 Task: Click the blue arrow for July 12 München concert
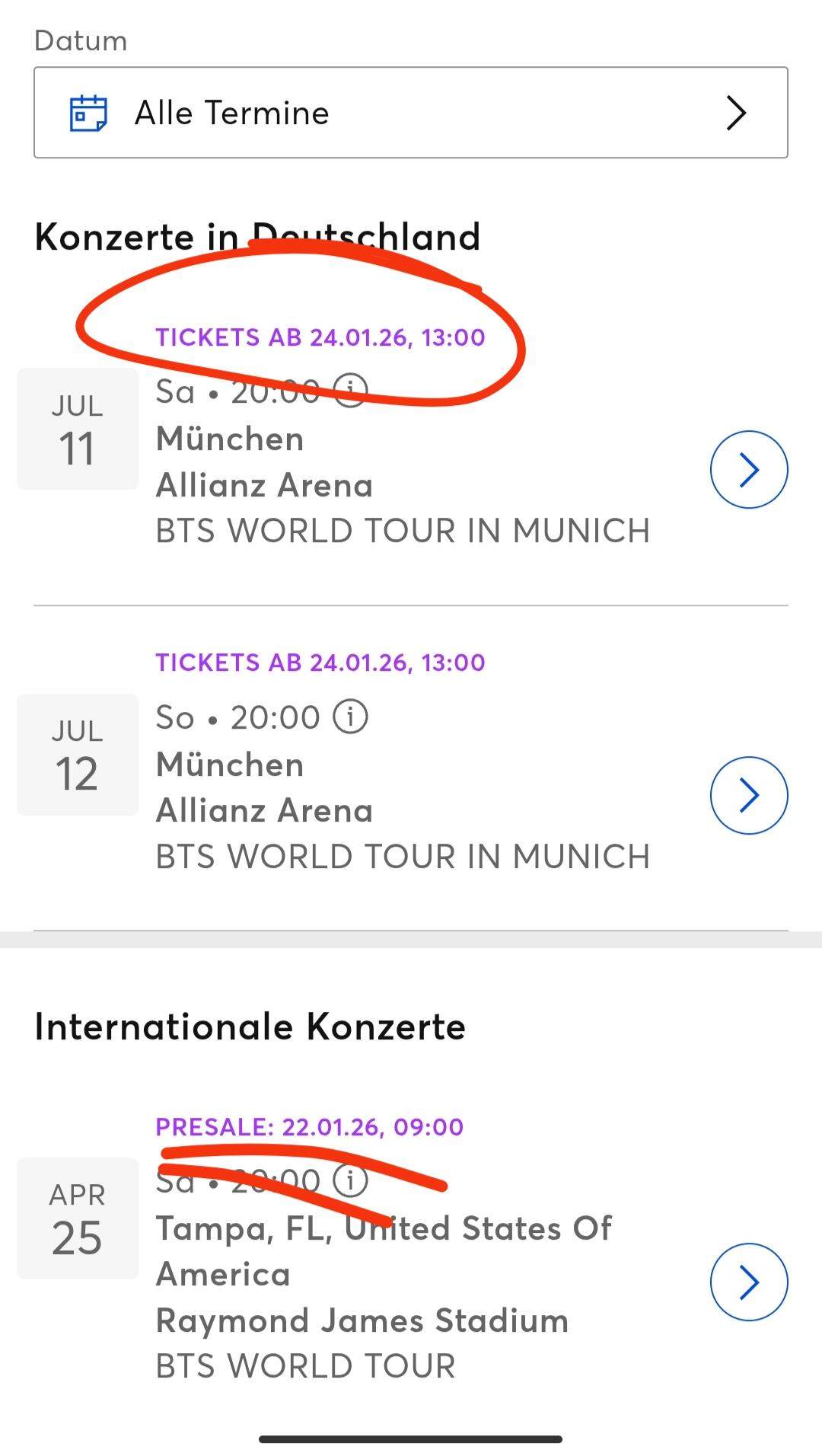coord(749,794)
